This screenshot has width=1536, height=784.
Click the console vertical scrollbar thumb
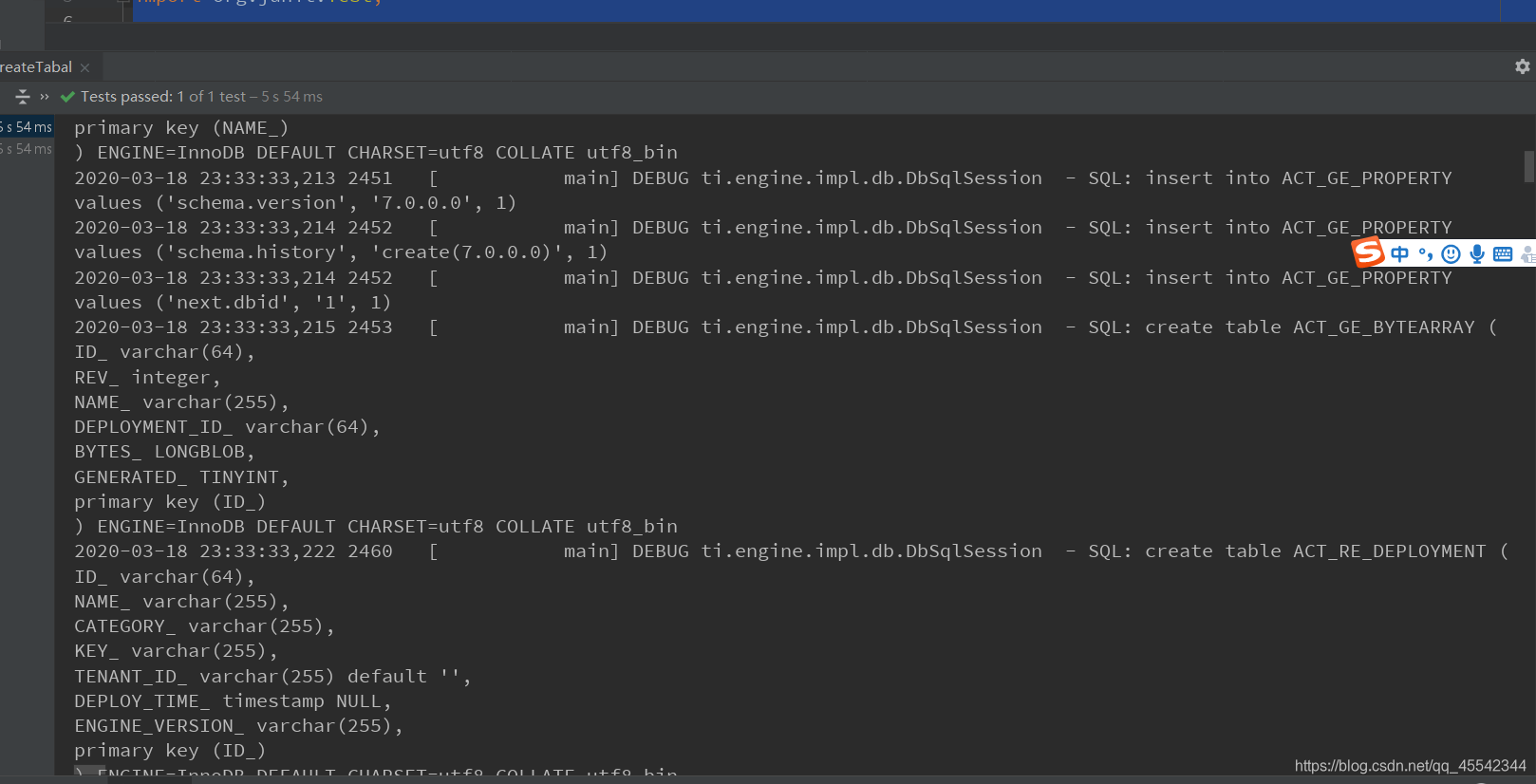(x=1528, y=166)
